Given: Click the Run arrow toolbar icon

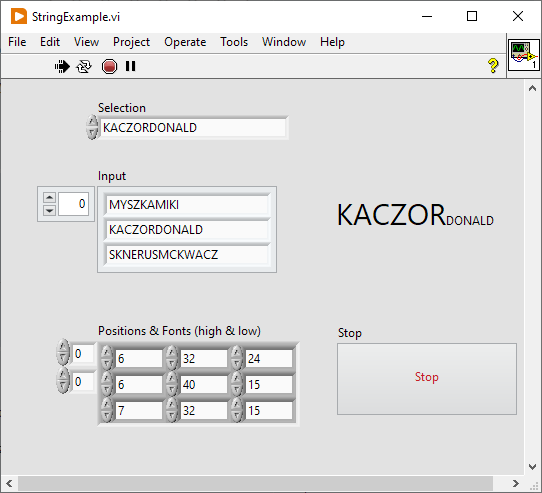Looking at the screenshot, I should pos(62,66).
